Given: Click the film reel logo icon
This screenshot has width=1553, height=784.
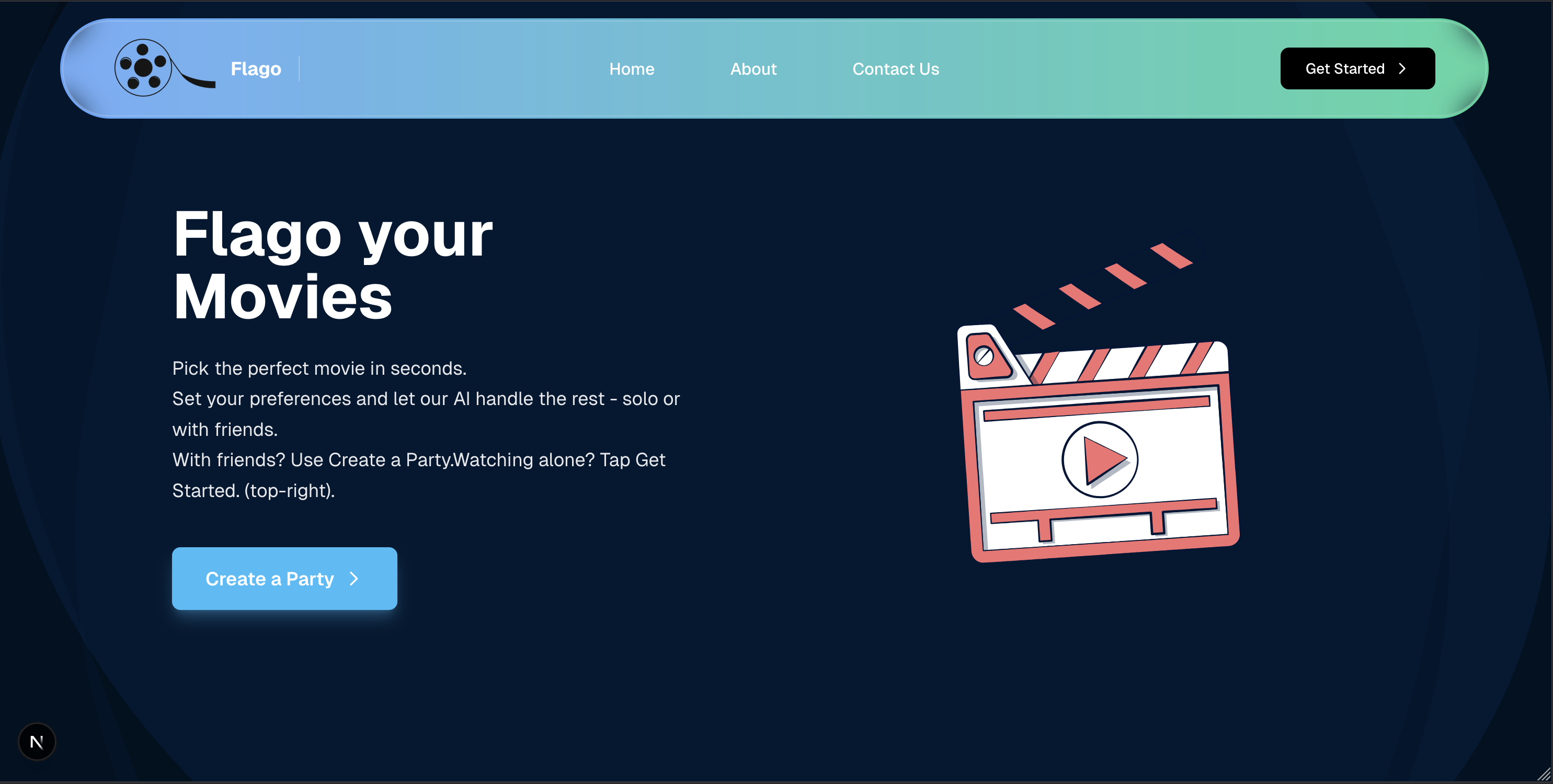Looking at the screenshot, I should [143, 67].
